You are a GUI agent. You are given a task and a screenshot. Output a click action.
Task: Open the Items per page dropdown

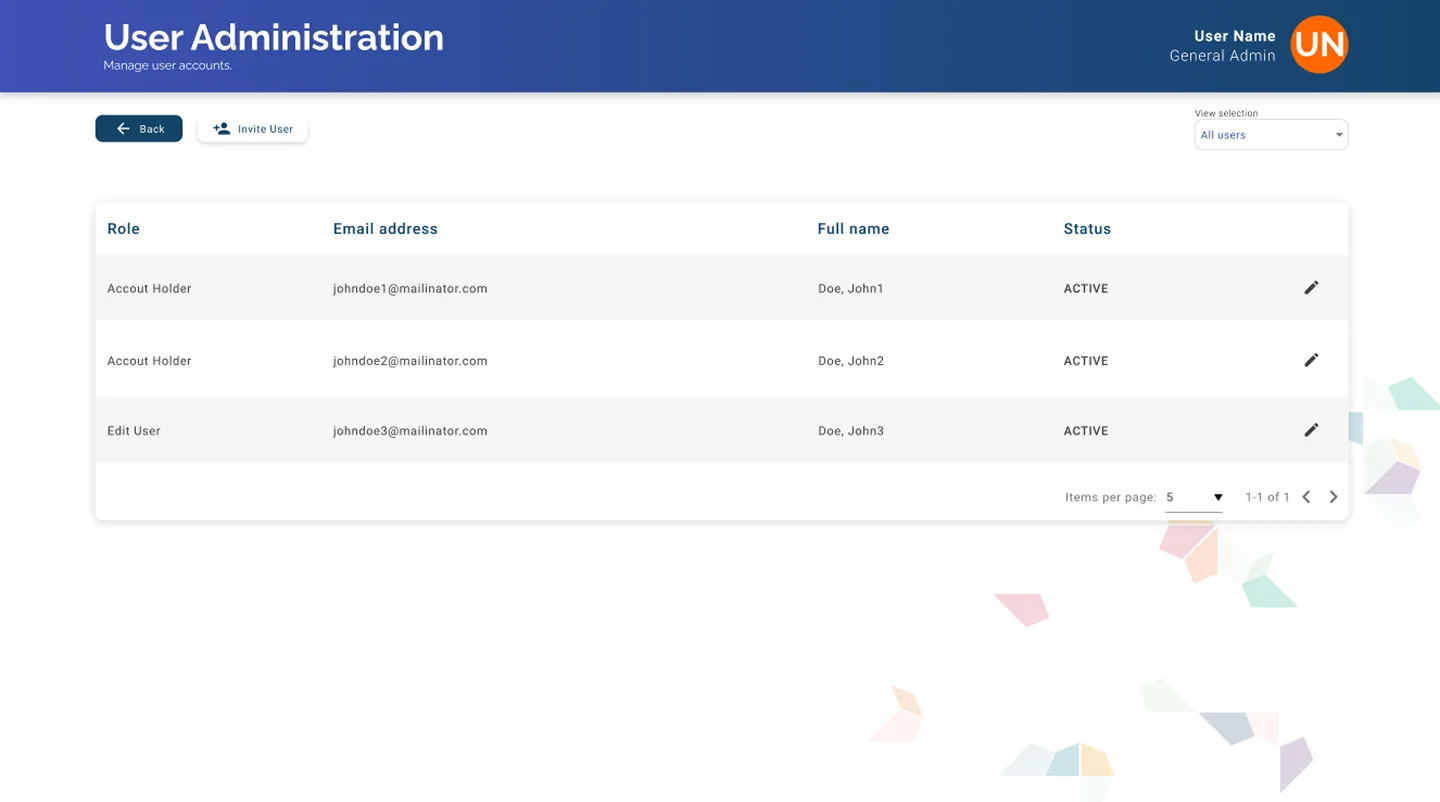[x=1194, y=497]
